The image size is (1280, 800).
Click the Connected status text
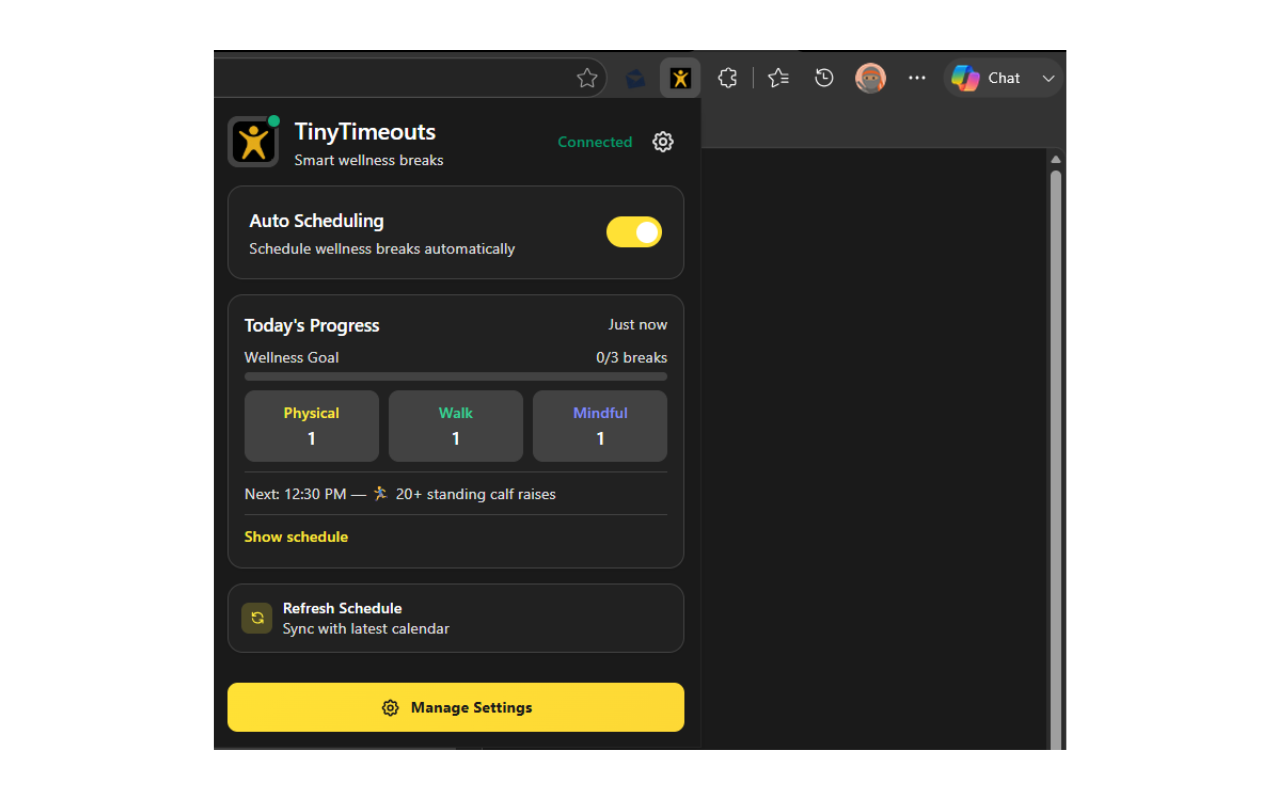(595, 142)
